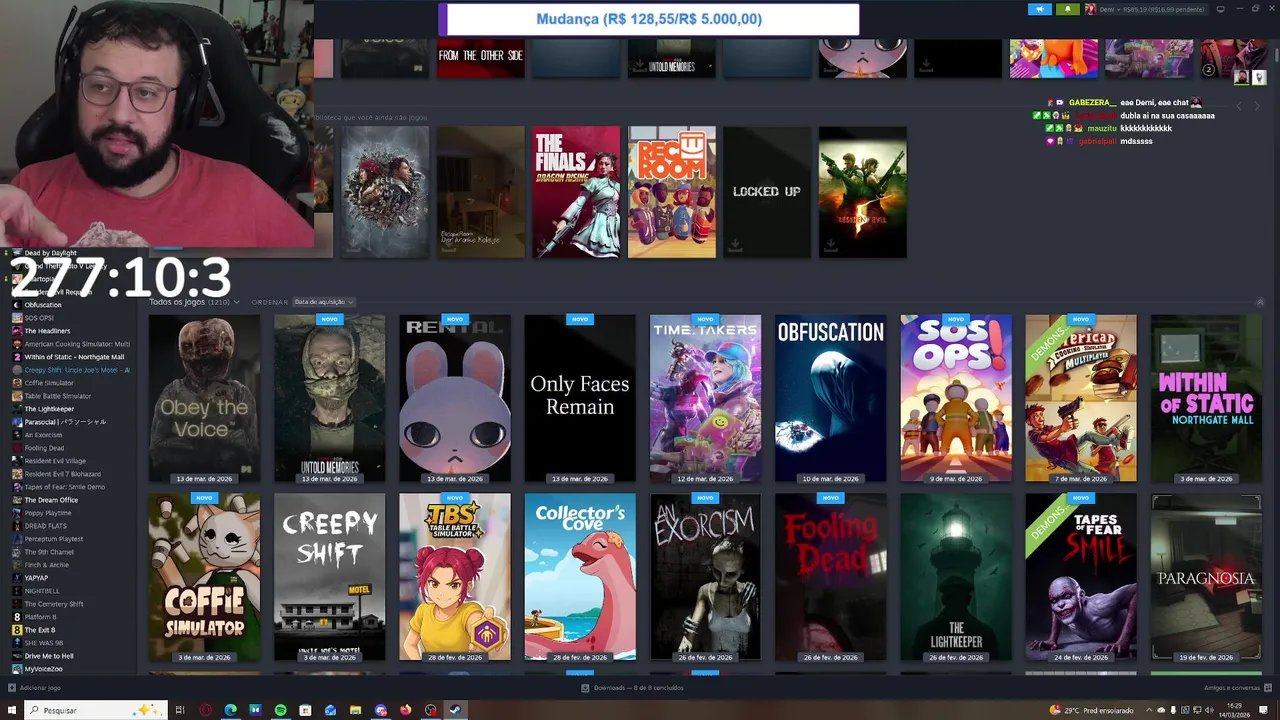Open TBS Table Battle Simulator cover

pos(455,577)
